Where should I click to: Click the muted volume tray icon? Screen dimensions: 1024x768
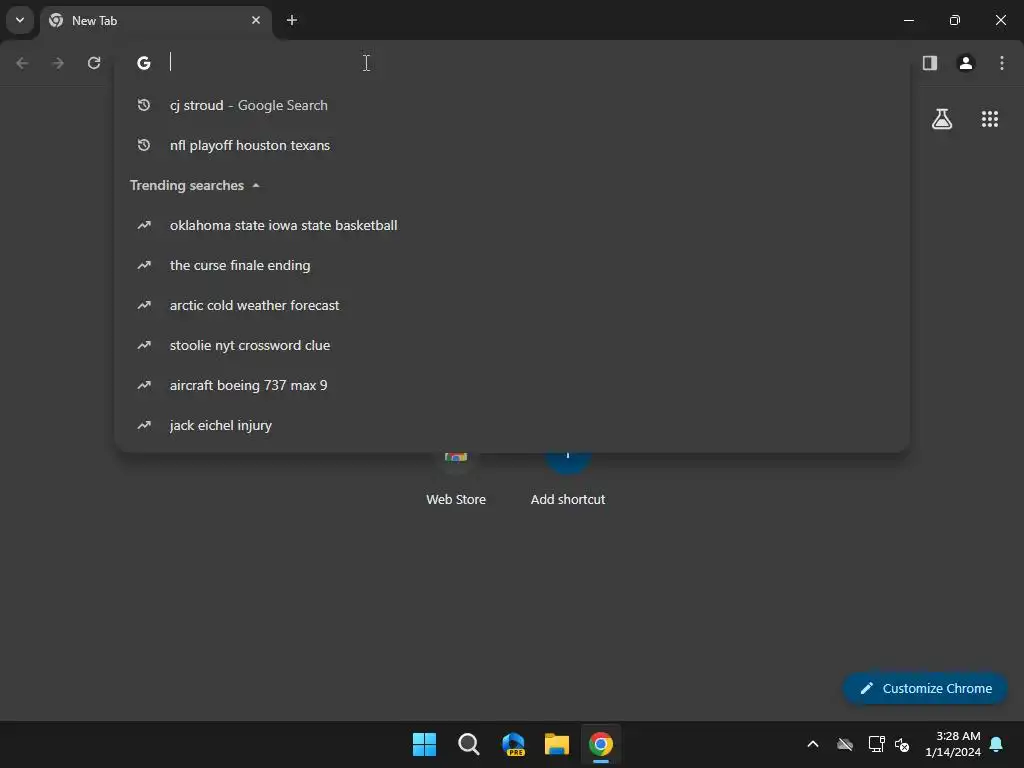903,744
